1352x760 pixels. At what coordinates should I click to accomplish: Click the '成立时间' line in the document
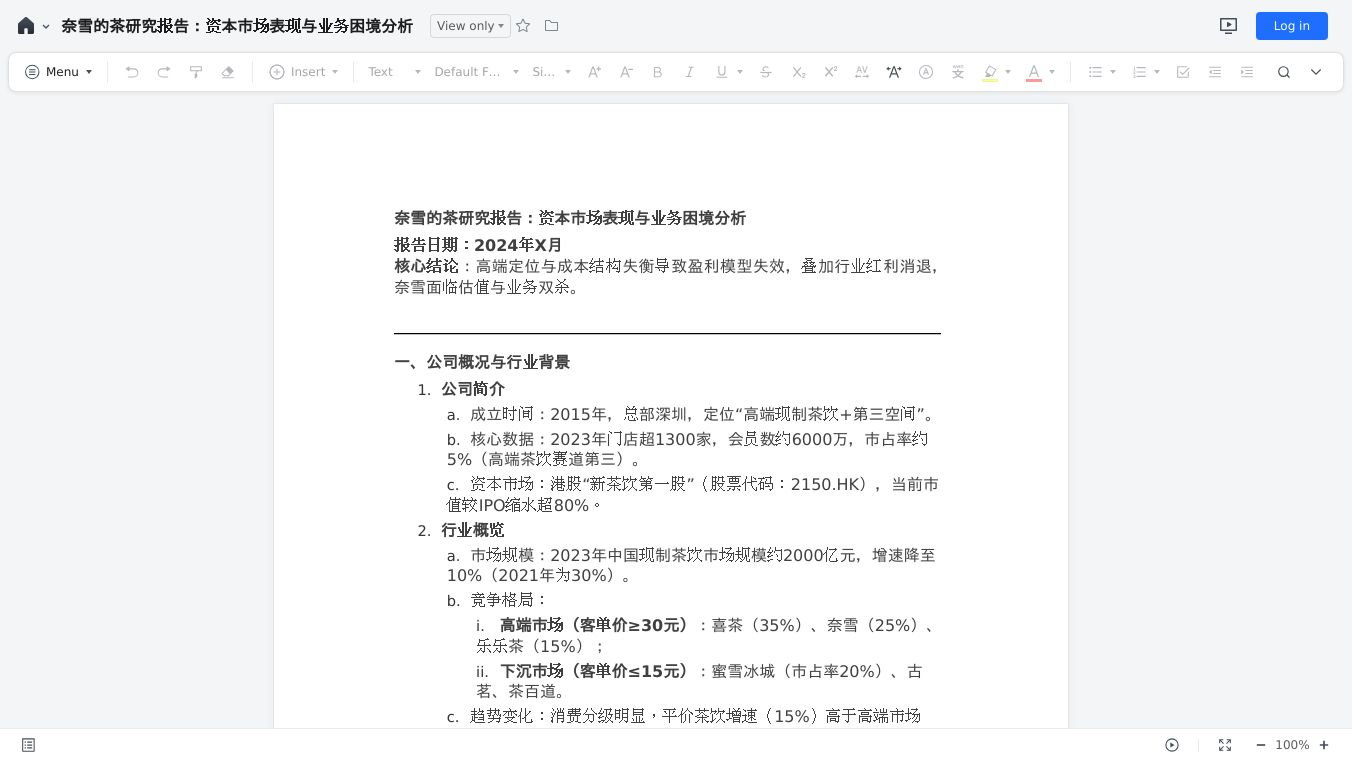(702, 414)
